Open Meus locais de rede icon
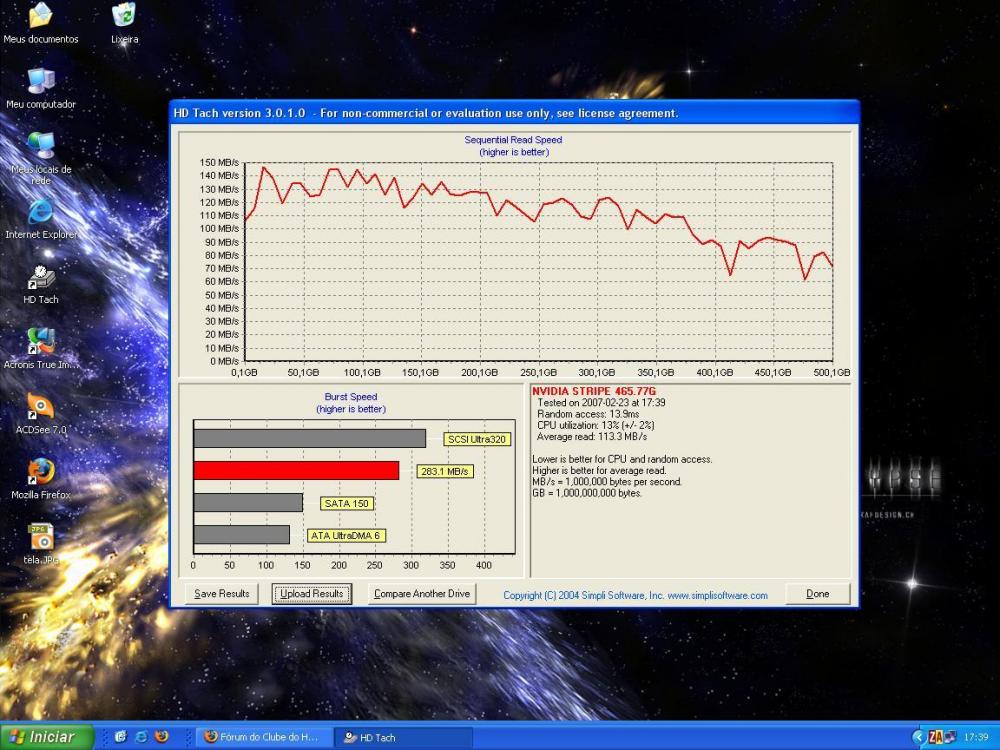Viewport: 1000px width, 750px height. pyautogui.click(x=41, y=147)
